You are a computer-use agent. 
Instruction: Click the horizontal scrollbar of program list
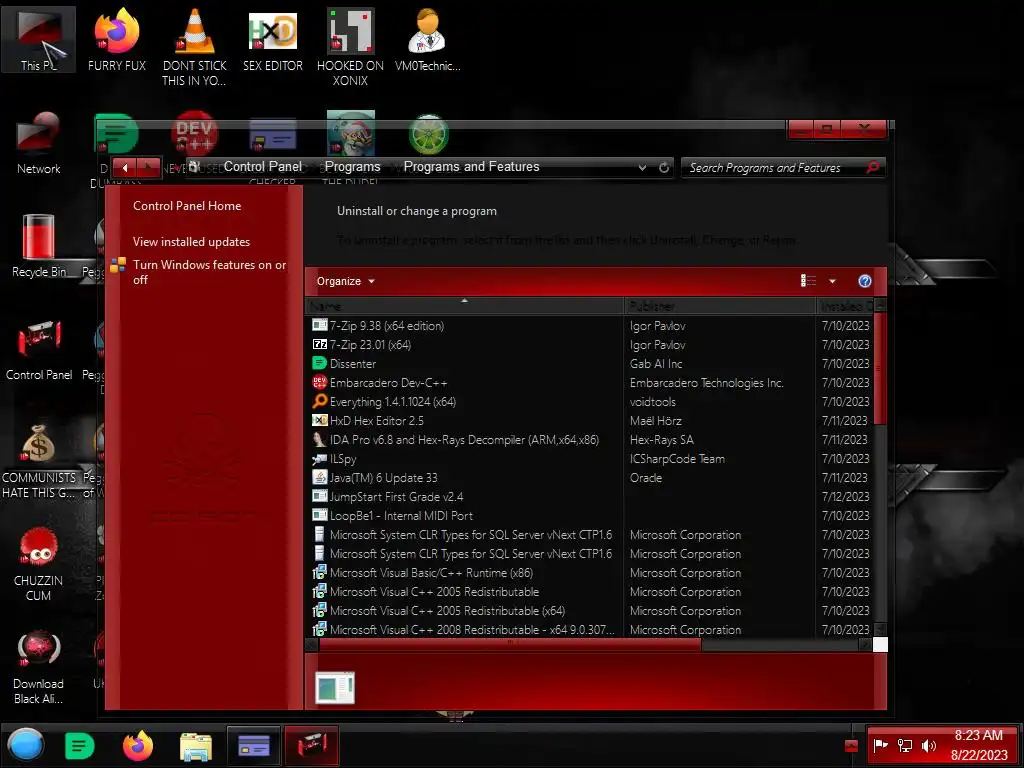click(509, 645)
